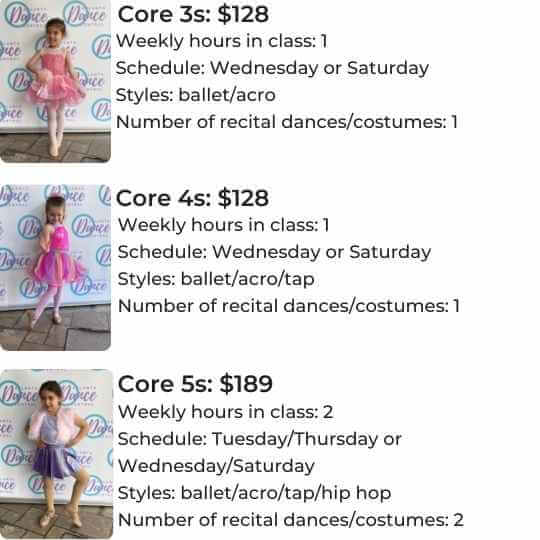
Task: Open the Core 5s dancer photo
Action: coord(56,454)
